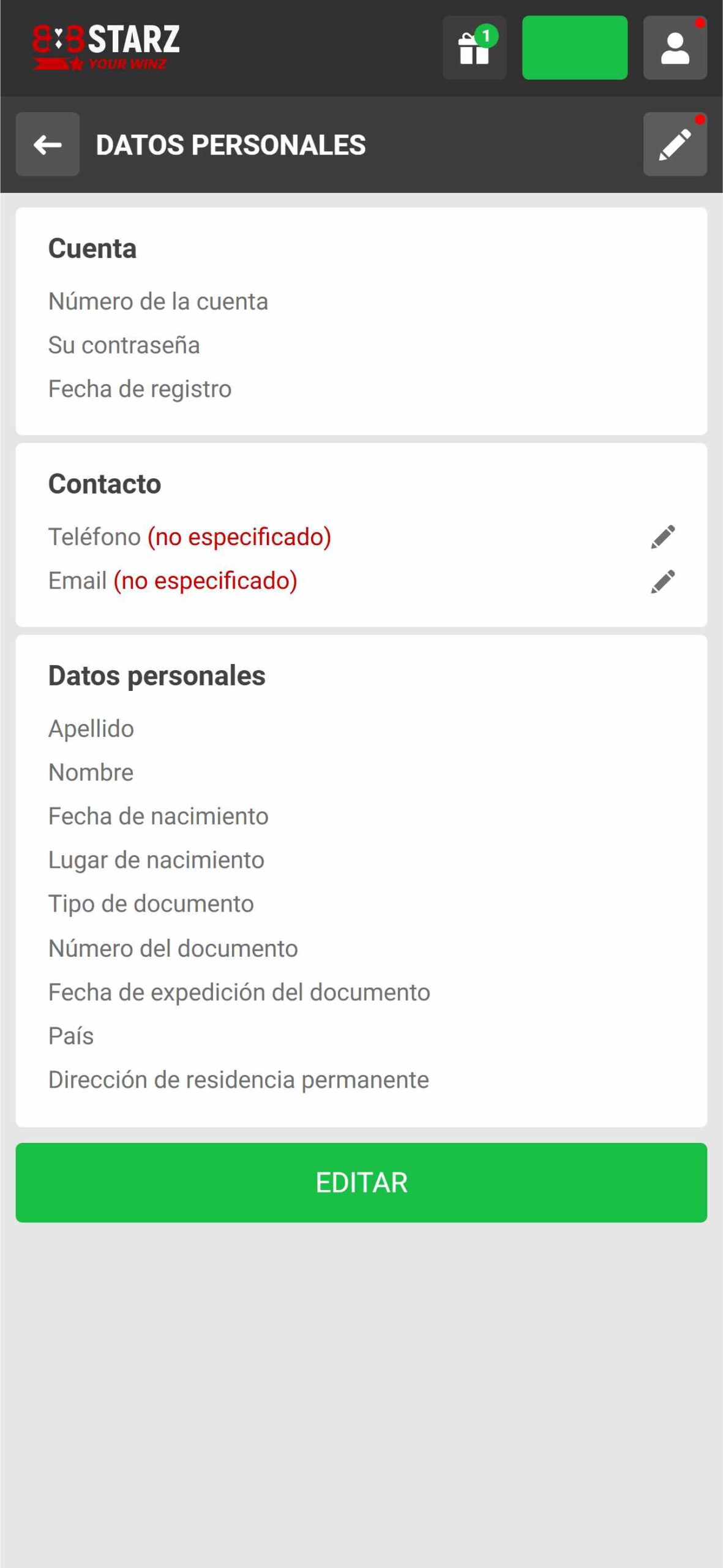
Task: Click the 888Starz logo
Action: coord(106,47)
